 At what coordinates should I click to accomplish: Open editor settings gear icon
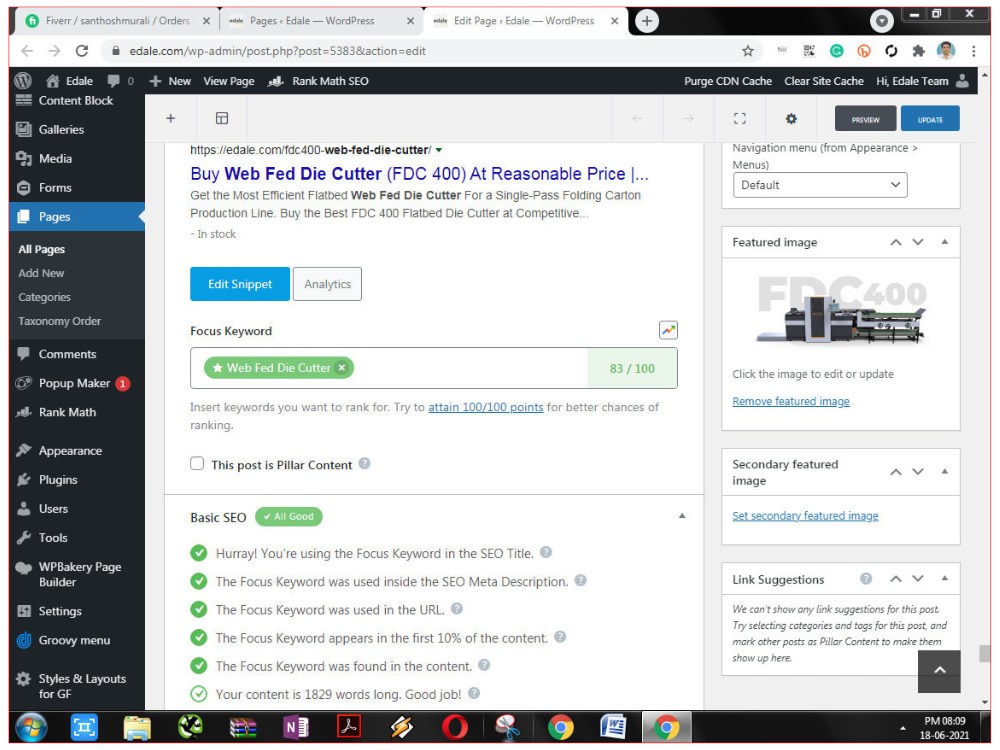pyautogui.click(x=791, y=119)
